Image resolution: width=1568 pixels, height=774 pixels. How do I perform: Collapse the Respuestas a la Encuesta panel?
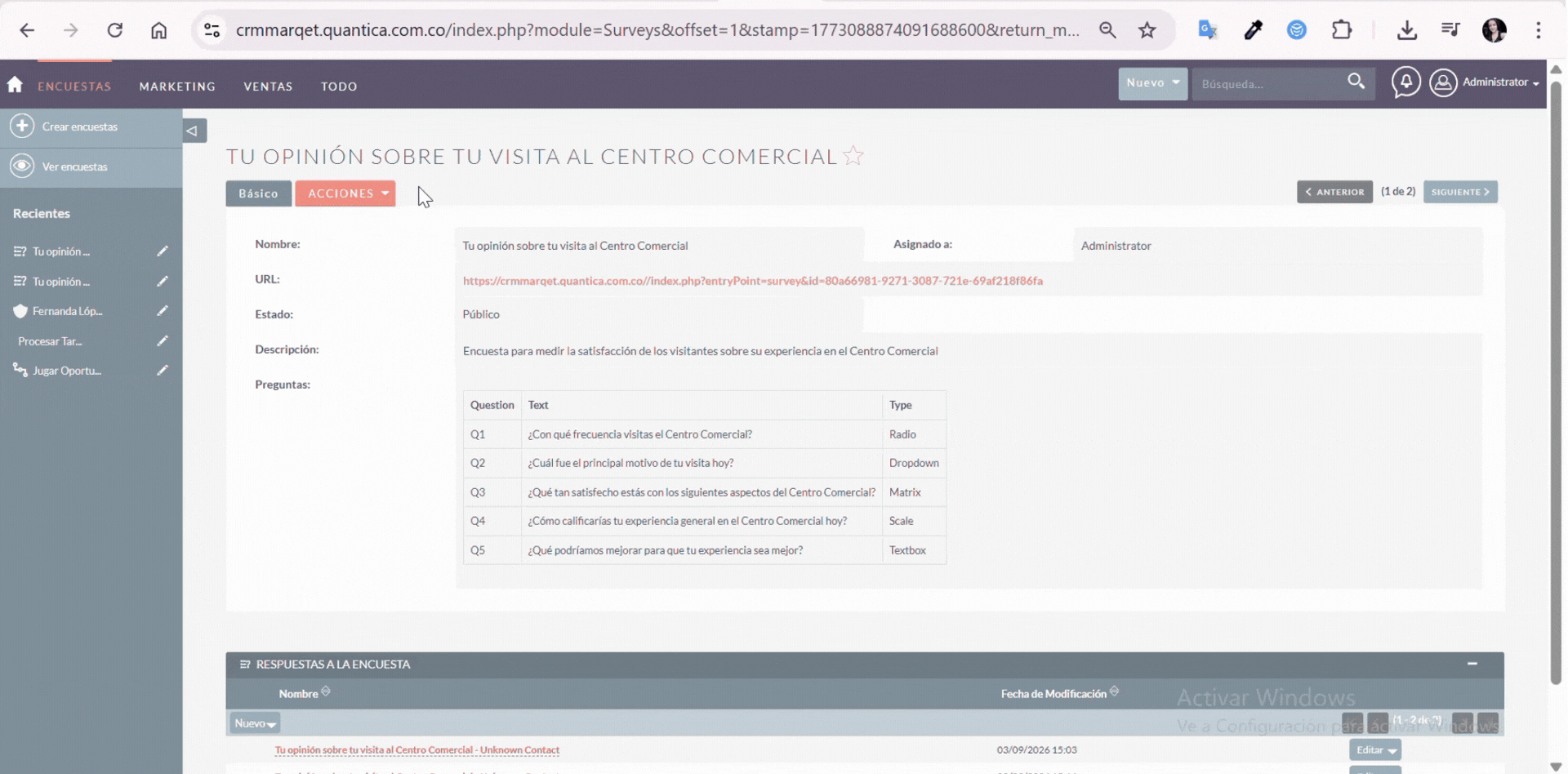1472,664
